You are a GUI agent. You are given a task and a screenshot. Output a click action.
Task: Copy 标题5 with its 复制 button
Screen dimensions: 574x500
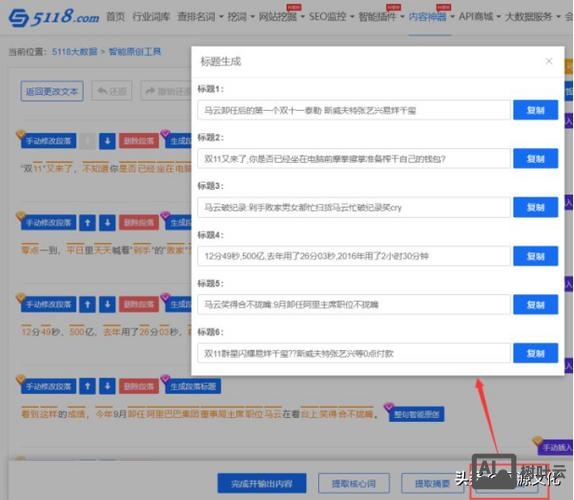536,305
